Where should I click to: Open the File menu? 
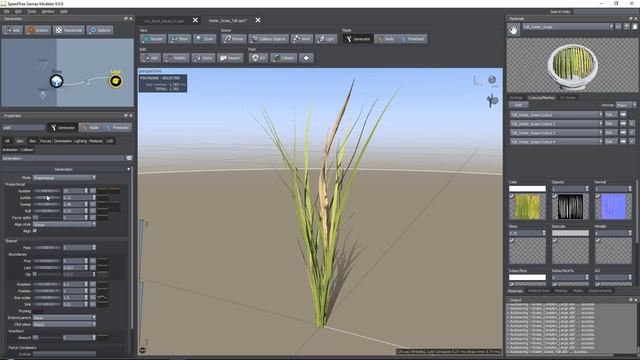click(x=7, y=11)
